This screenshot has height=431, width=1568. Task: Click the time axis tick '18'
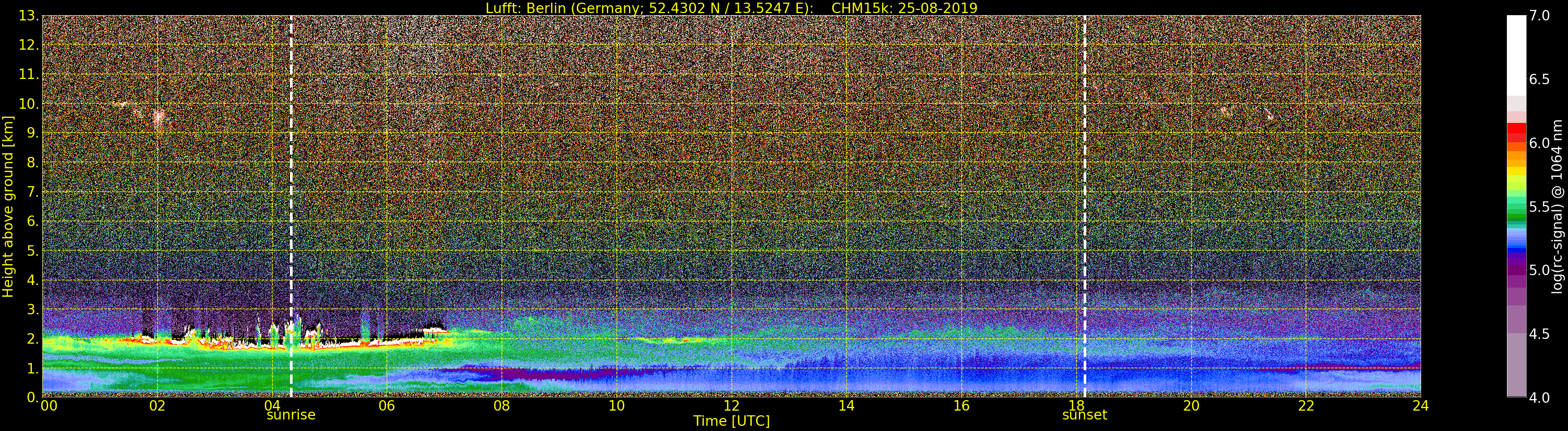pyautogui.click(x=1076, y=405)
